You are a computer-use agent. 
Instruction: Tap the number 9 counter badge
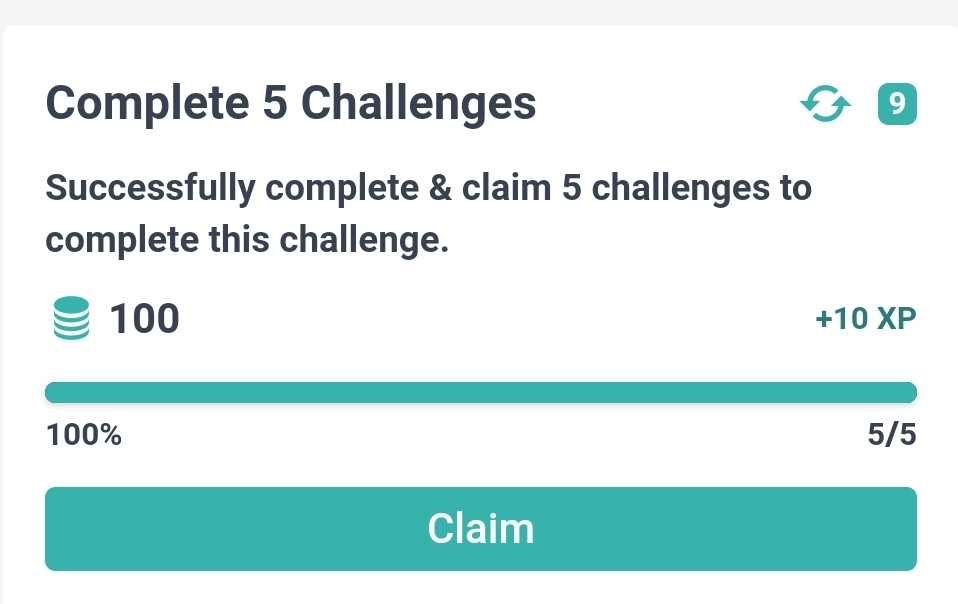pos(897,104)
